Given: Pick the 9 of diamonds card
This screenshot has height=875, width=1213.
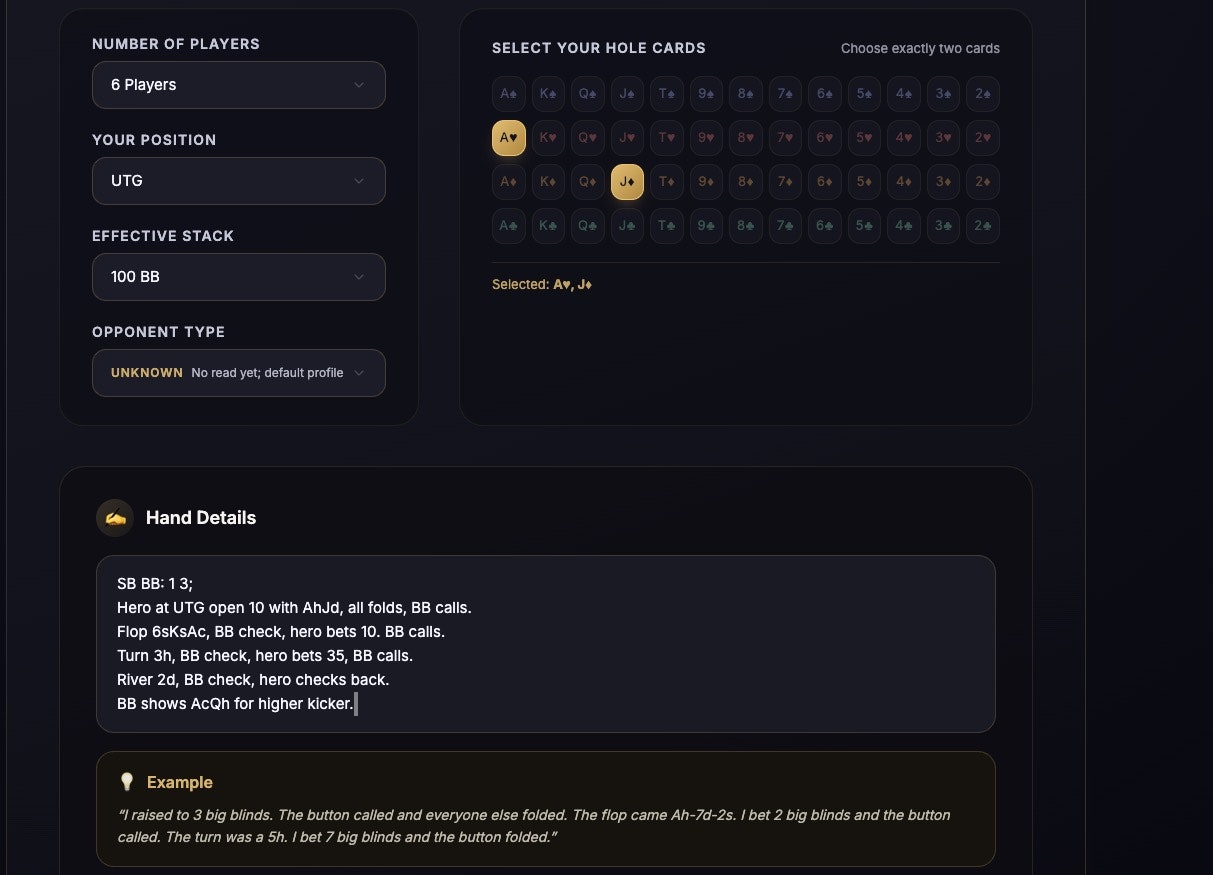Looking at the screenshot, I should pos(706,182).
